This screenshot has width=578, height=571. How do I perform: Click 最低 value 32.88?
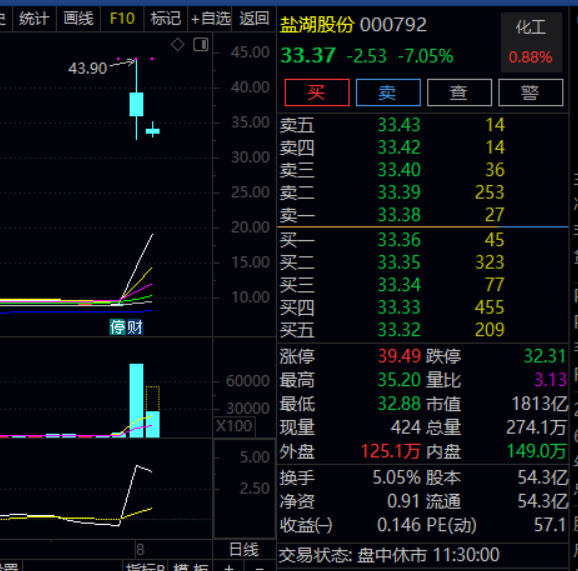399,404
